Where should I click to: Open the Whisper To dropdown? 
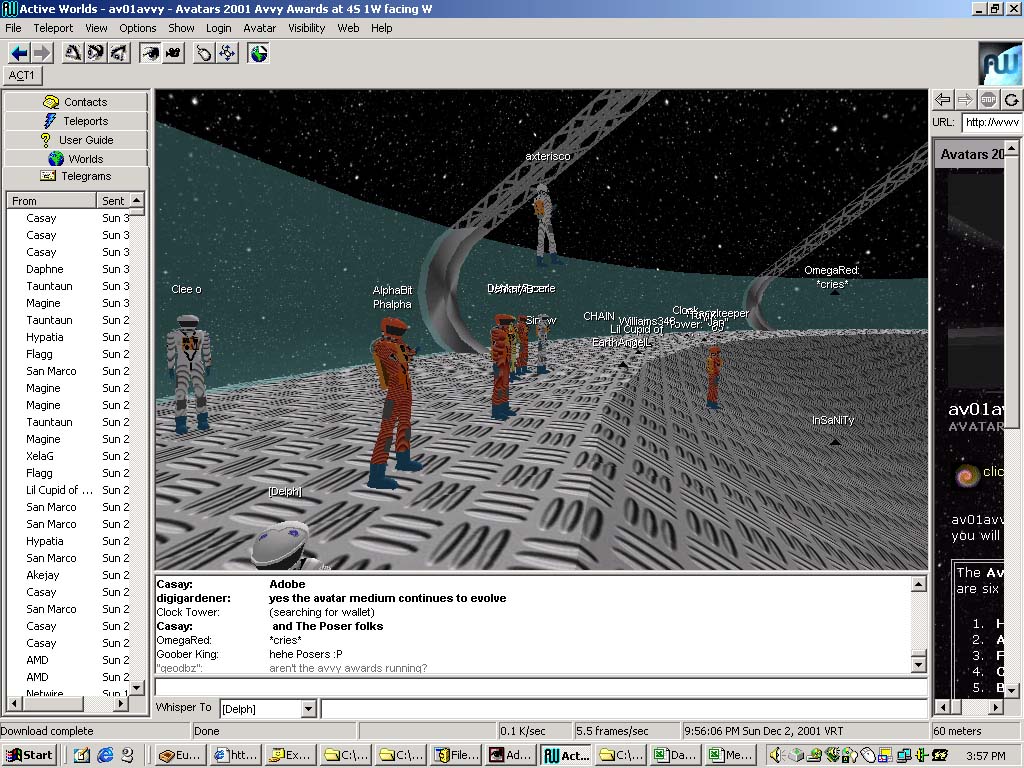(308, 709)
